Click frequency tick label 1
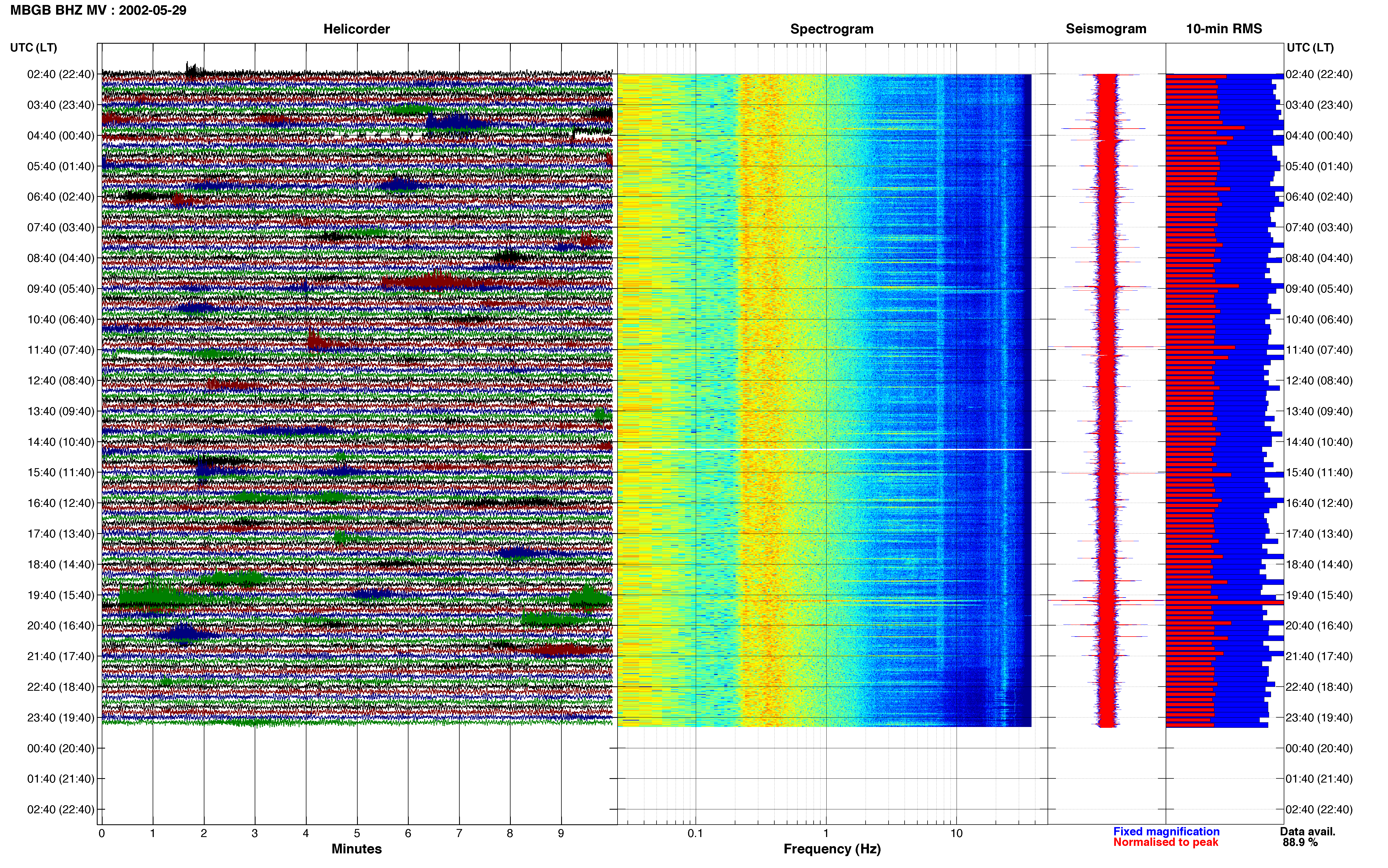This screenshot has height=868, width=1388. [x=826, y=833]
